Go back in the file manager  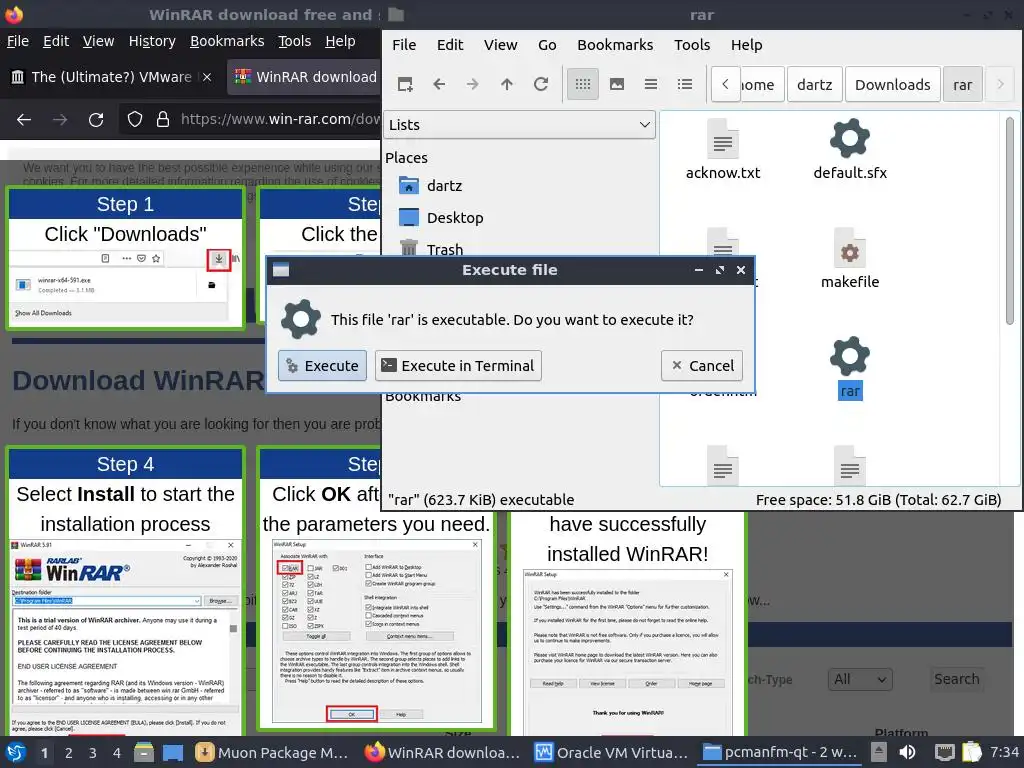click(x=439, y=84)
